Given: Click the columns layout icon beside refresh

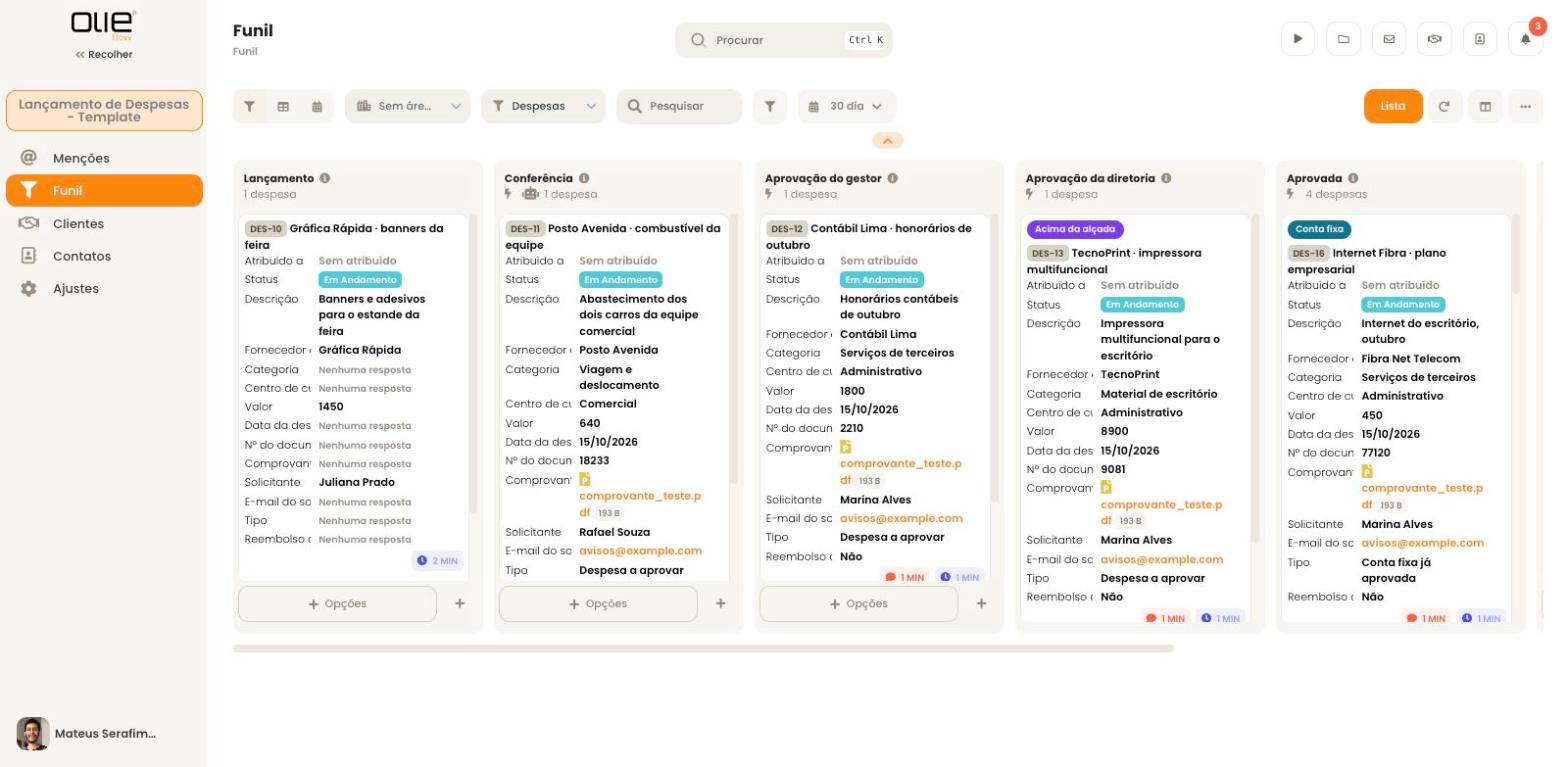Looking at the screenshot, I should (1485, 106).
